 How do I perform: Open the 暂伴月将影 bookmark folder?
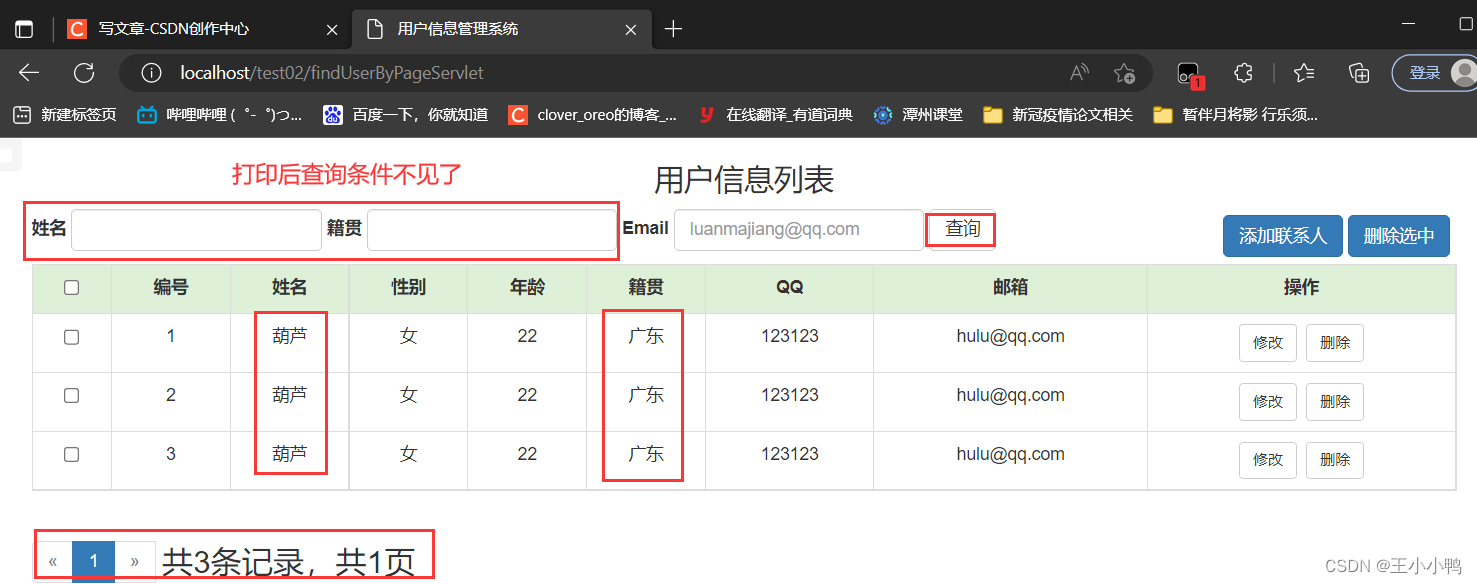point(1236,115)
